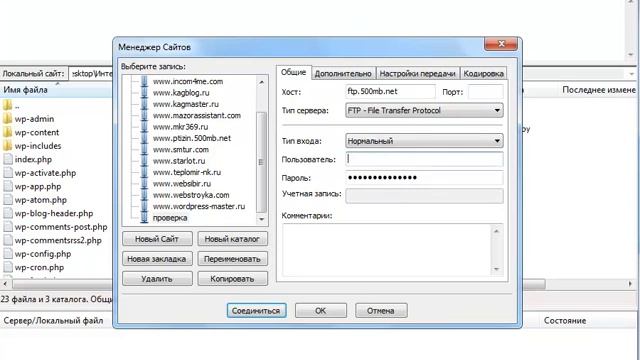Click the wp-blog-header.php file icon

click(8, 213)
